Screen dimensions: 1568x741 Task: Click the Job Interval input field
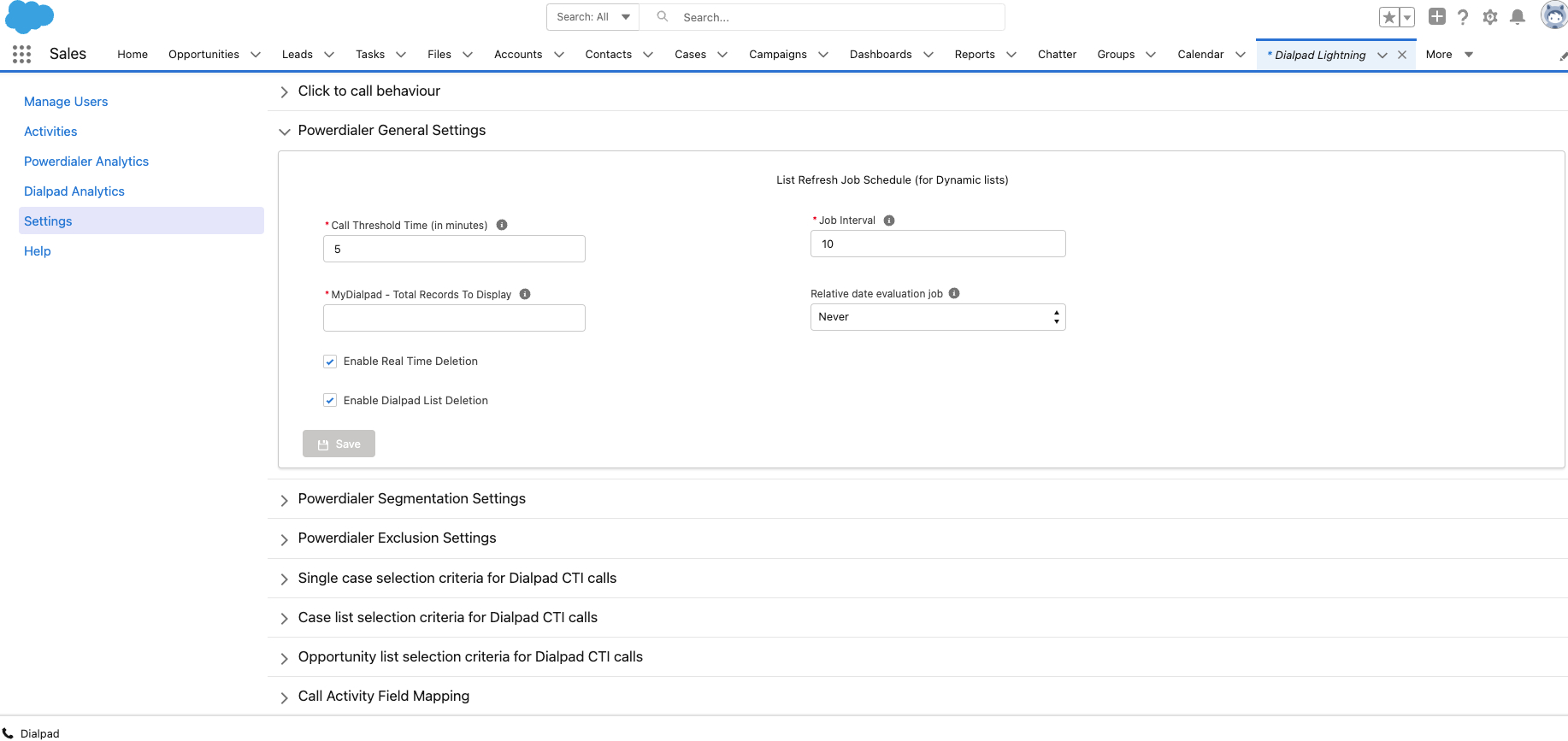pos(938,244)
